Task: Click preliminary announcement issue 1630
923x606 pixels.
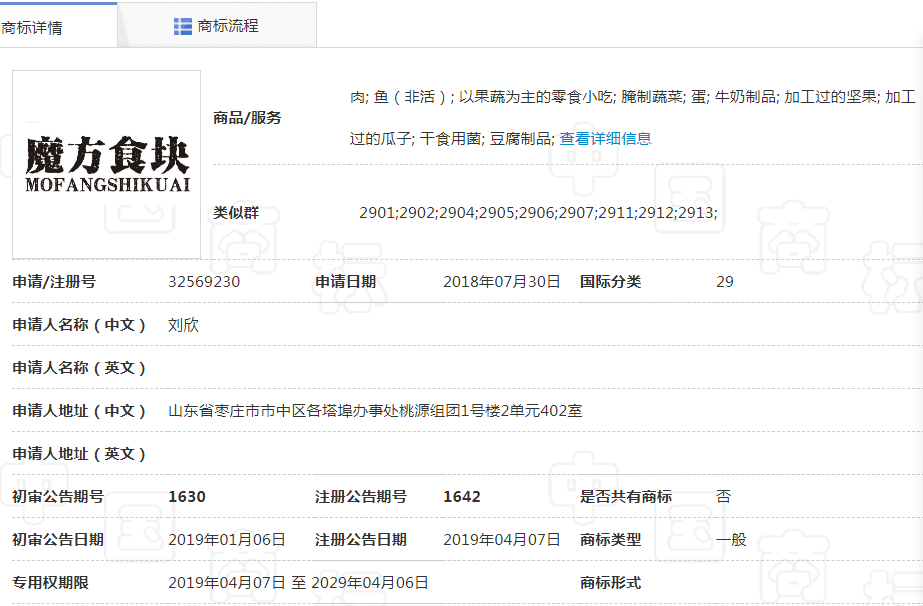Action: tap(187, 497)
